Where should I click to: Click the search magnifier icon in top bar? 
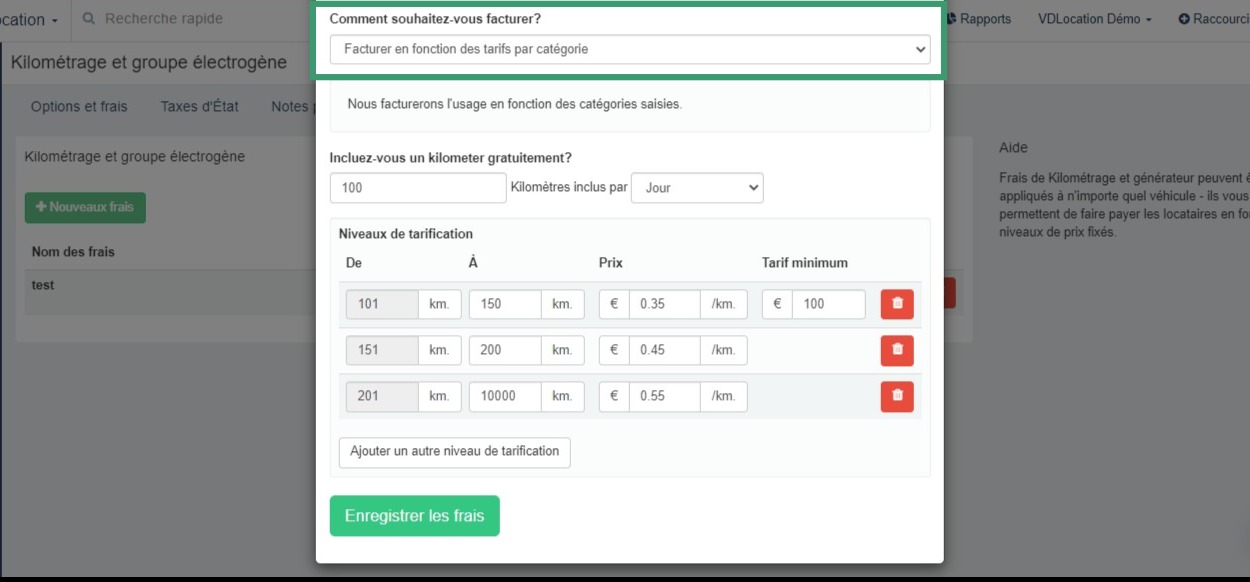click(x=89, y=19)
